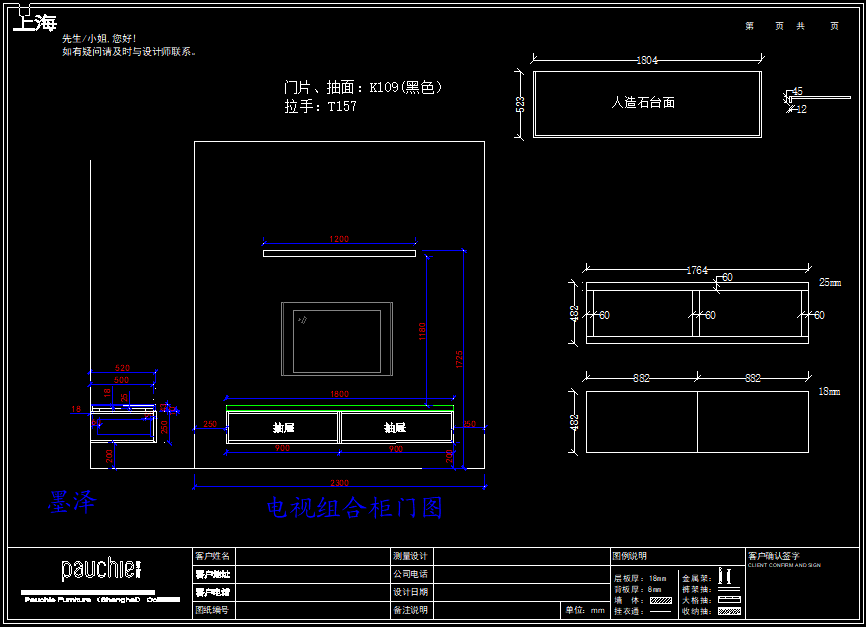The image size is (866, 627).
Task: Select the right drawer labeled 抽屉
Action: coord(396,428)
